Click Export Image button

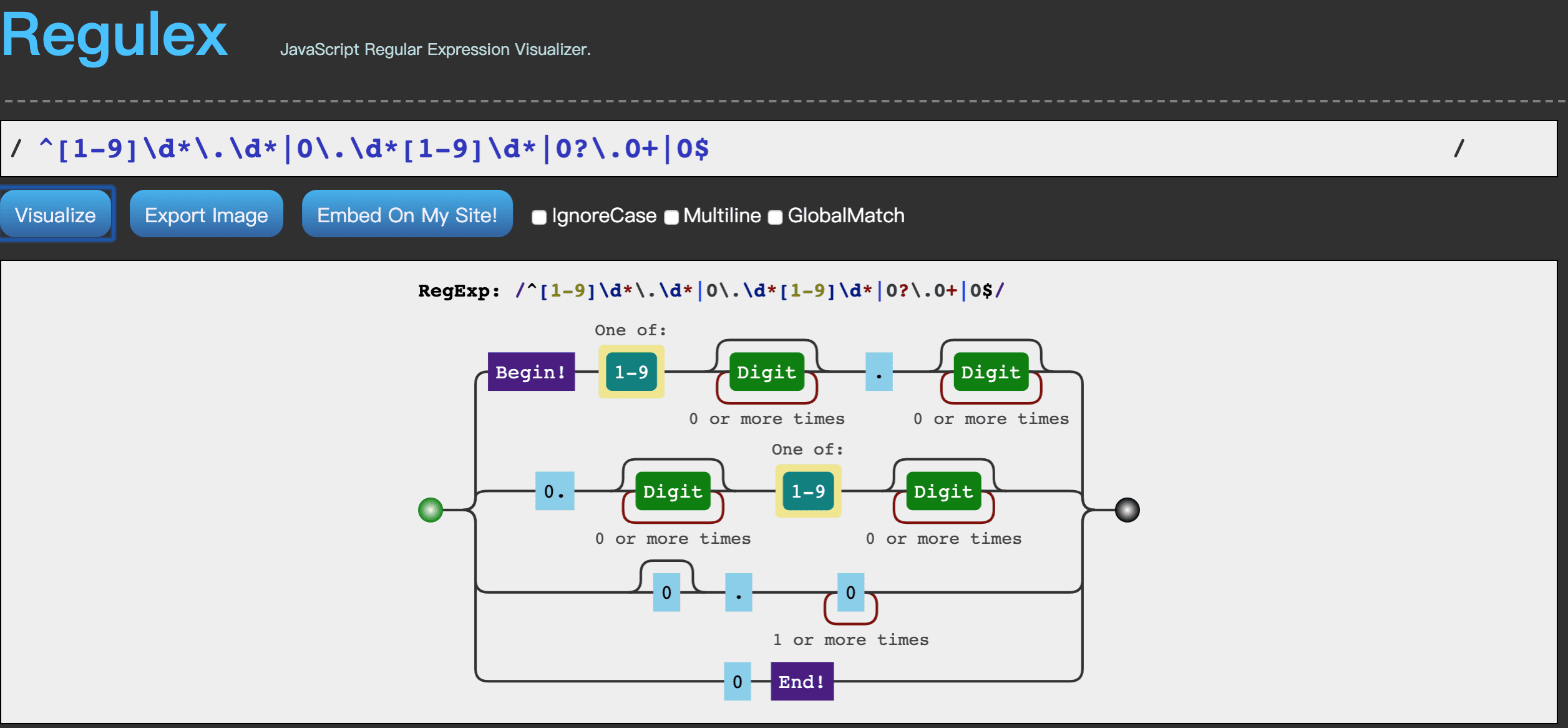coord(206,215)
